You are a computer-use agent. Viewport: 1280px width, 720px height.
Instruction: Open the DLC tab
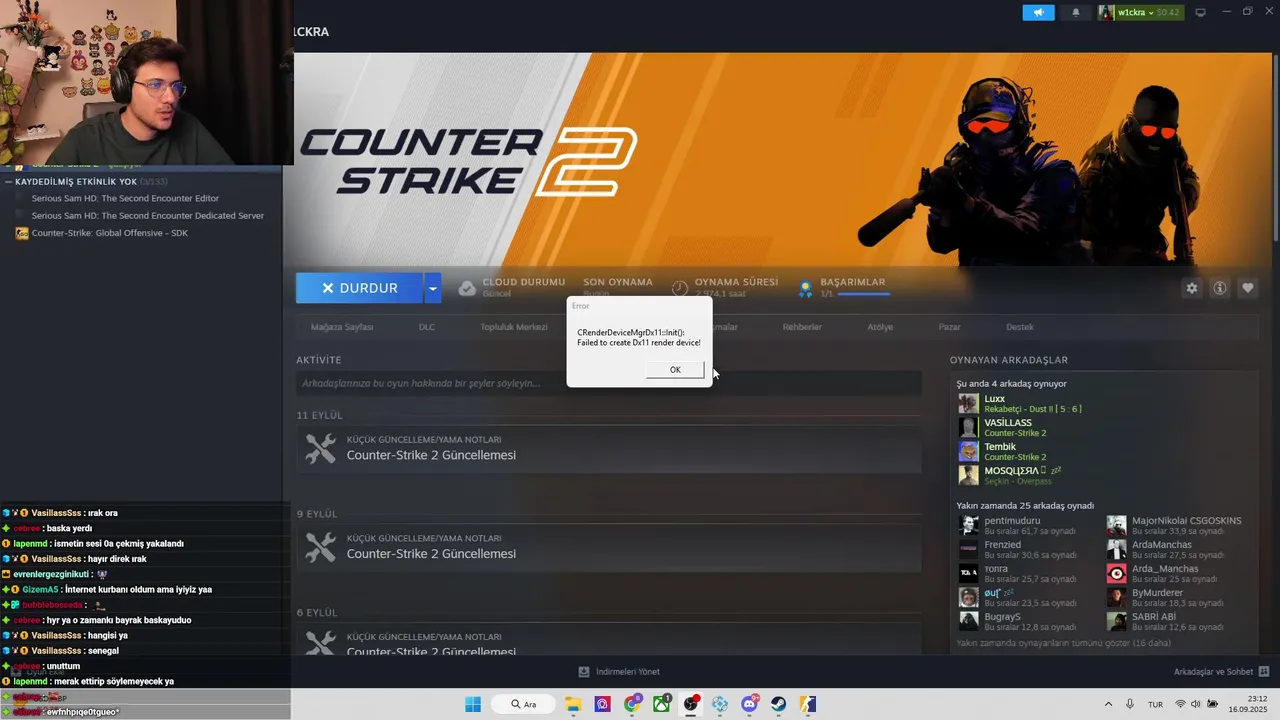427,327
